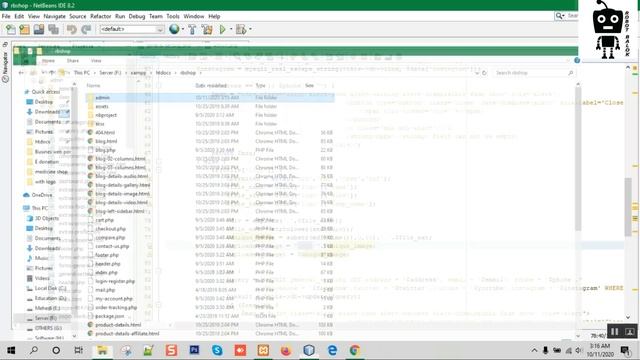Select the cart.php file row
Viewport: 640px width, 360px height.
210,220
